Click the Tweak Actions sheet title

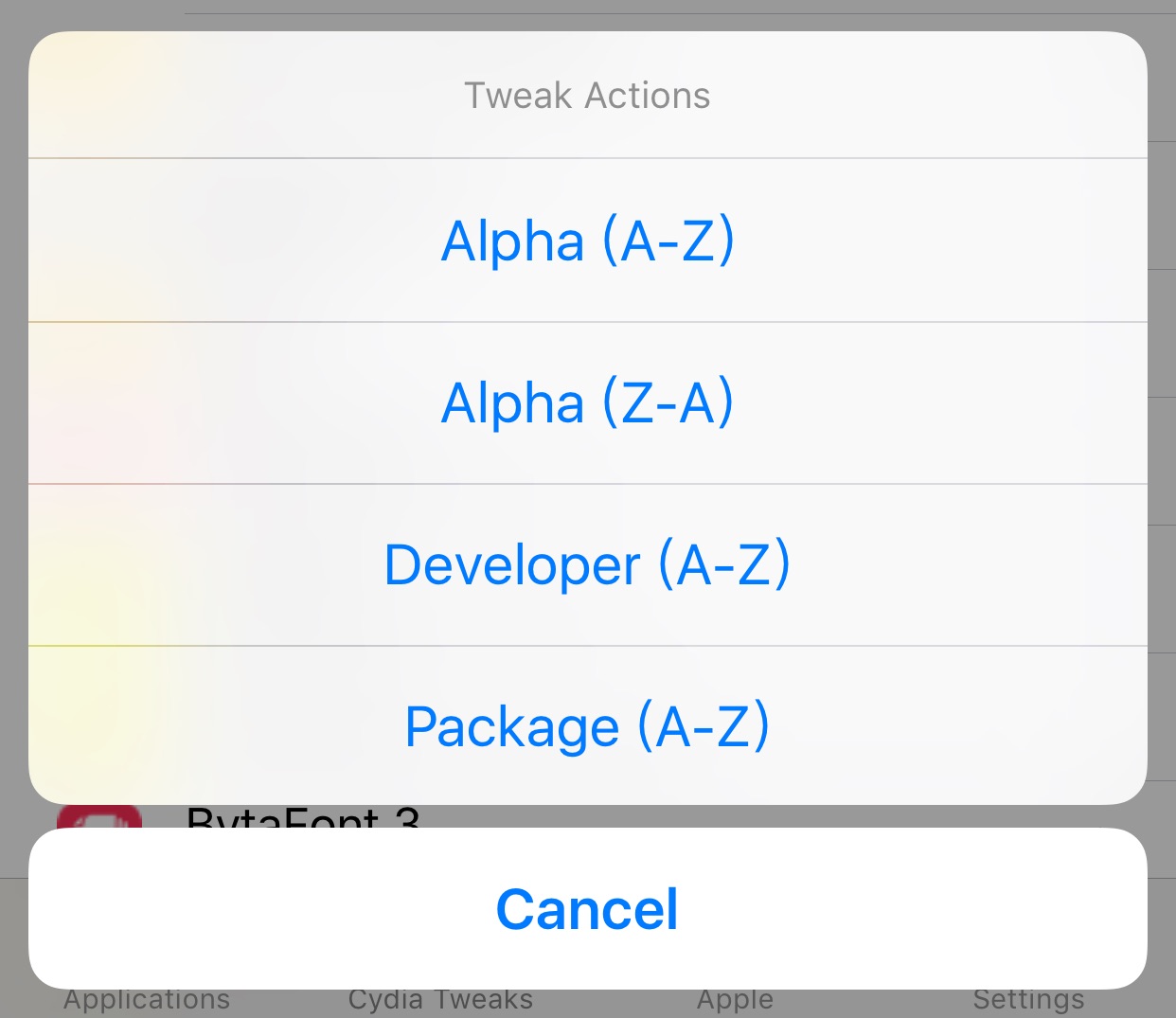pos(587,96)
